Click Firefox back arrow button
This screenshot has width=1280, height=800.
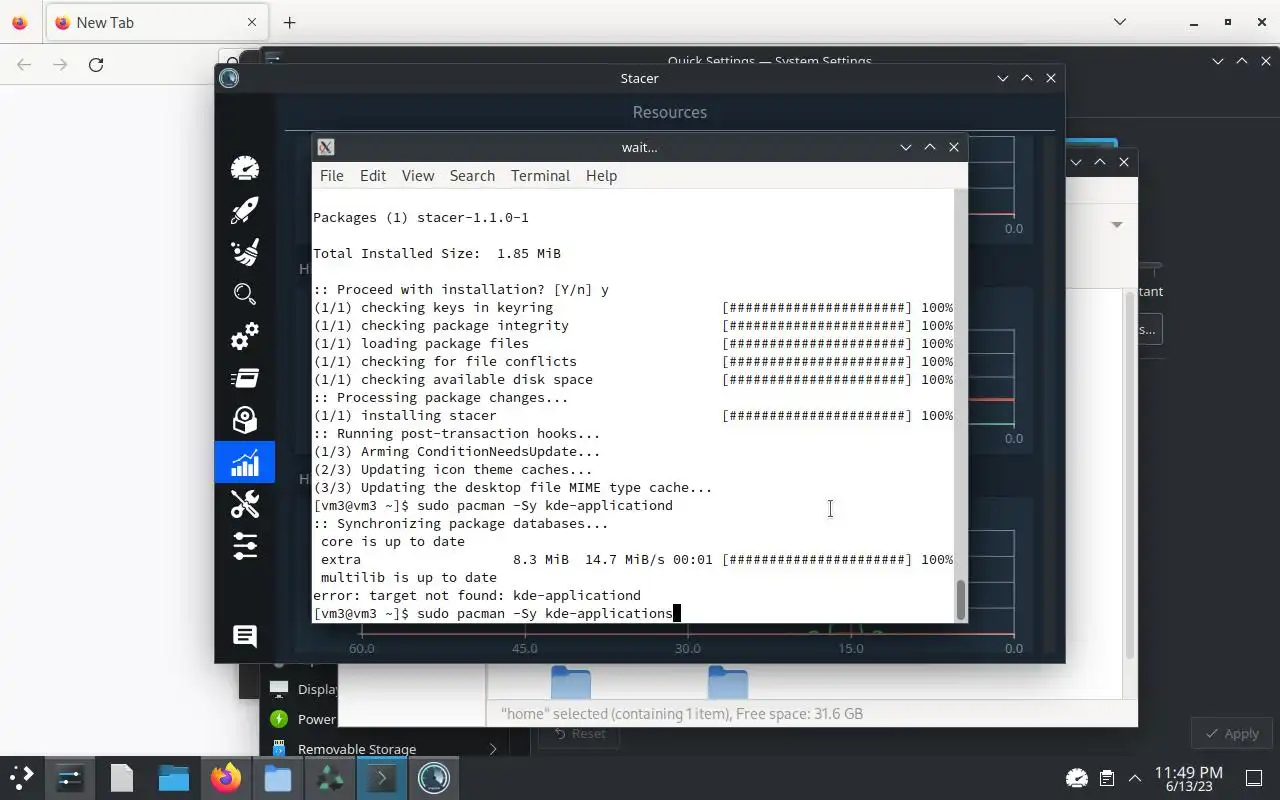pos(24,64)
